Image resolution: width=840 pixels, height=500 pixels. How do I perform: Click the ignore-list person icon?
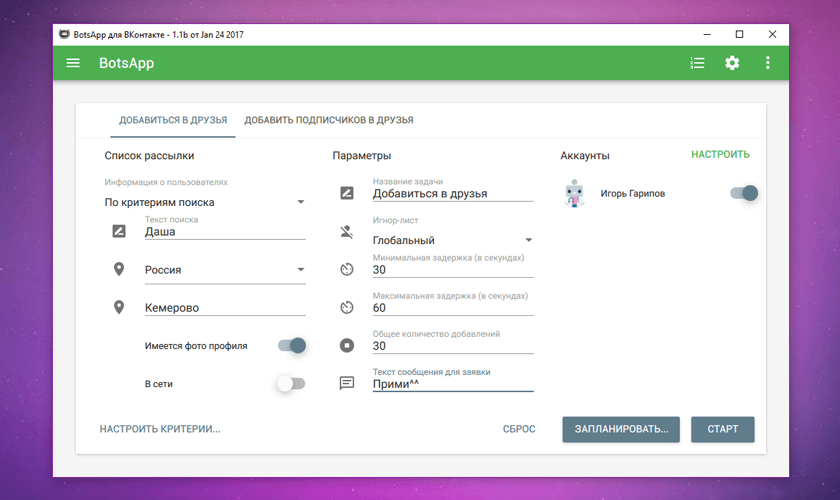pos(347,232)
